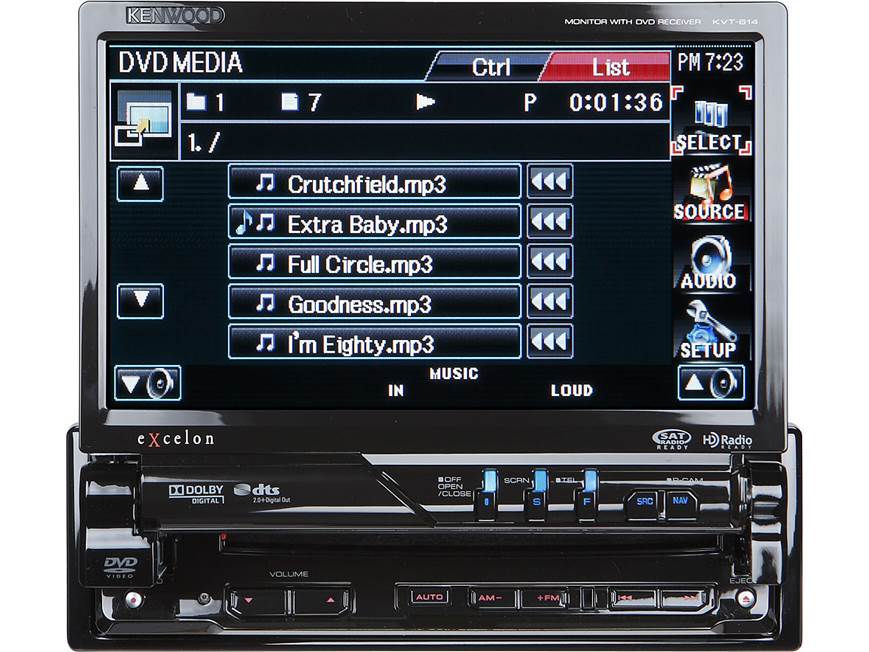Screen dimensions: 869x652
Task: Tap scroll text arrows beside Full Circle.mp3
Action: [550, 261]
